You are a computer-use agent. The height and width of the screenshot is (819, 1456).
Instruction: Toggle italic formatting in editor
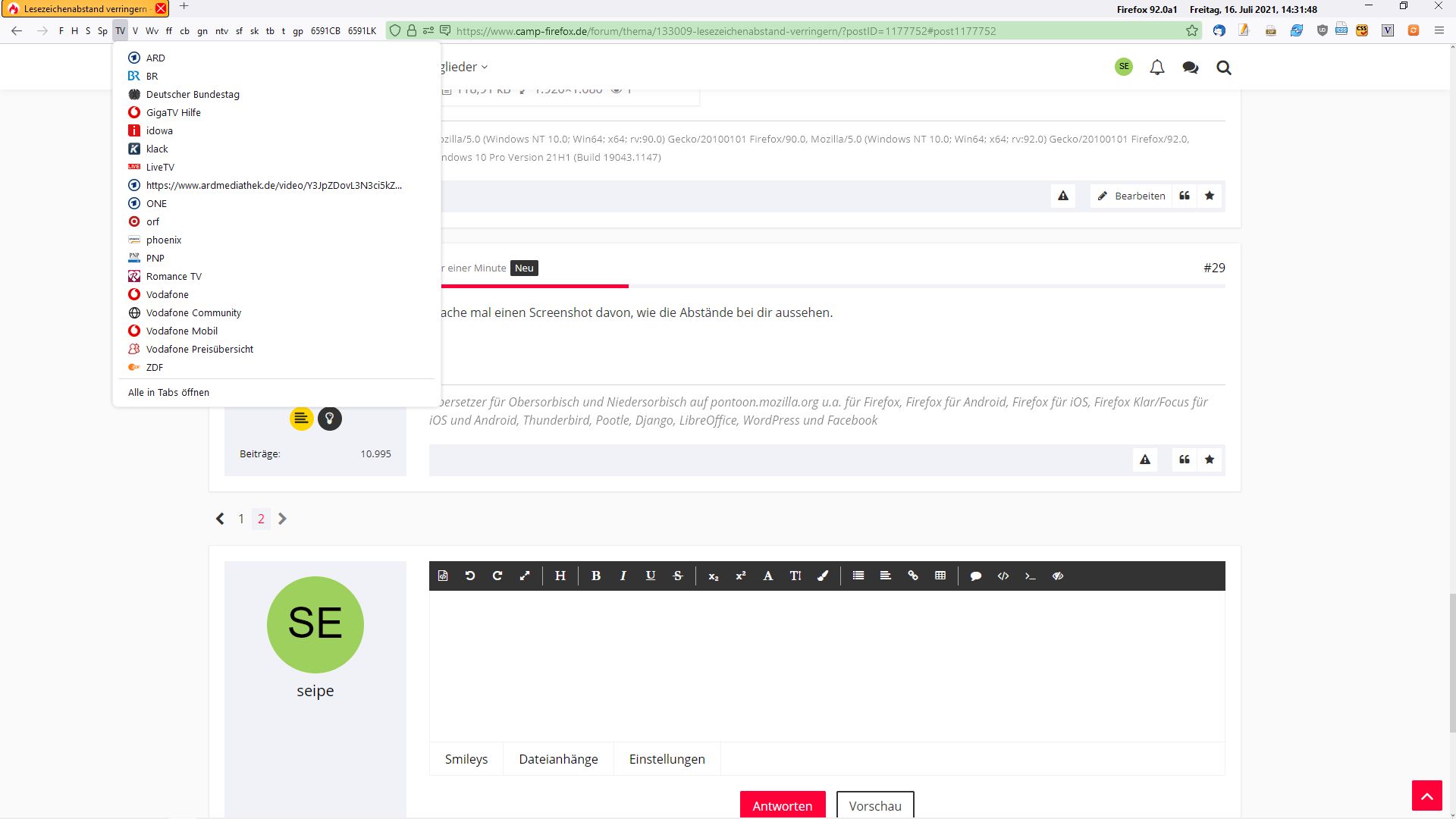(623, 576)
